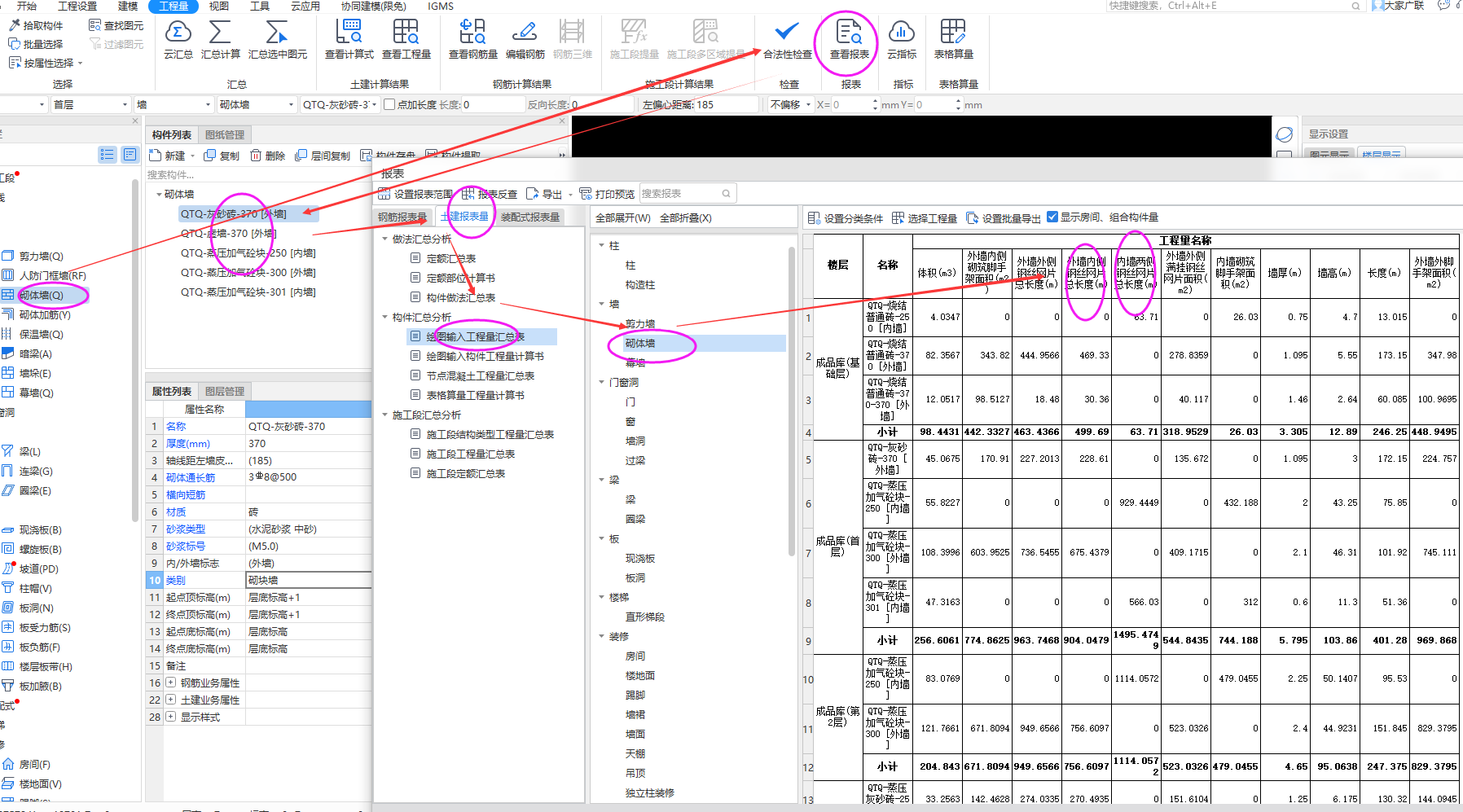The image size is (1463, 812).
Task: Click 报表反查 in report window
Action: (x=490, y=194)
